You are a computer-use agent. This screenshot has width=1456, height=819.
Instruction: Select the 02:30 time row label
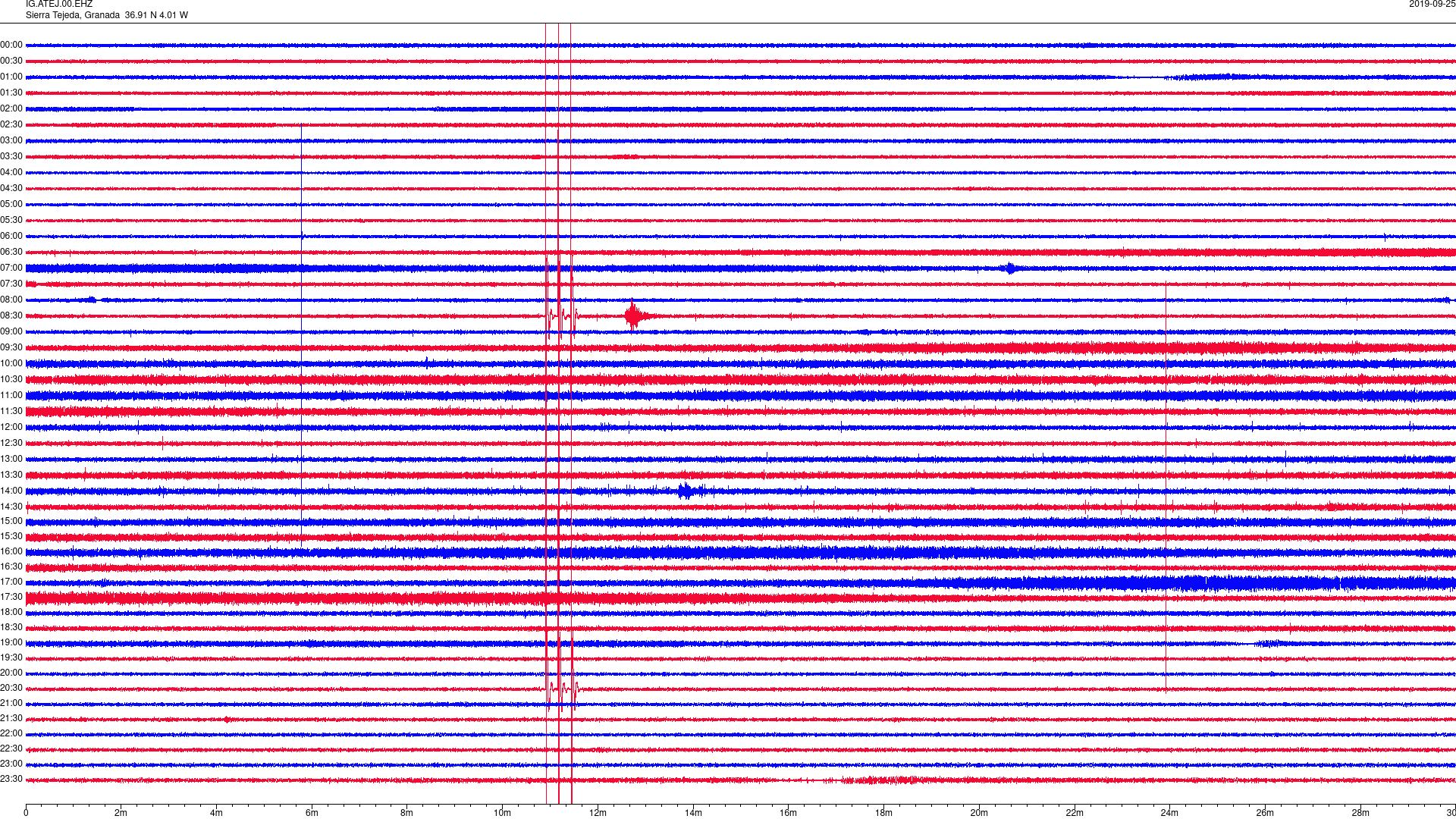pos(11,125)
